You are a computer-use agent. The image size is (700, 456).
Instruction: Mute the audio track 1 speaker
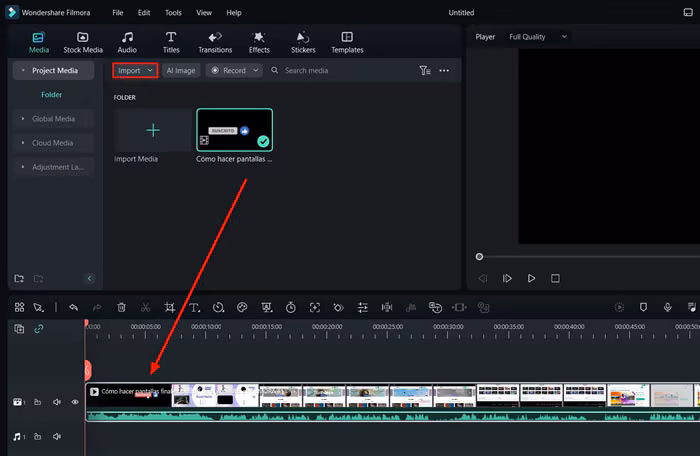pyautogui.click(x=57, y=437)
